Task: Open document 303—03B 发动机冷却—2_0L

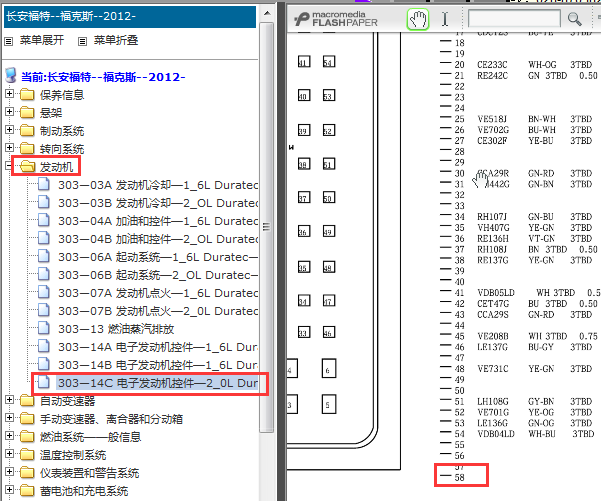Action: click(x=158, y=203)
